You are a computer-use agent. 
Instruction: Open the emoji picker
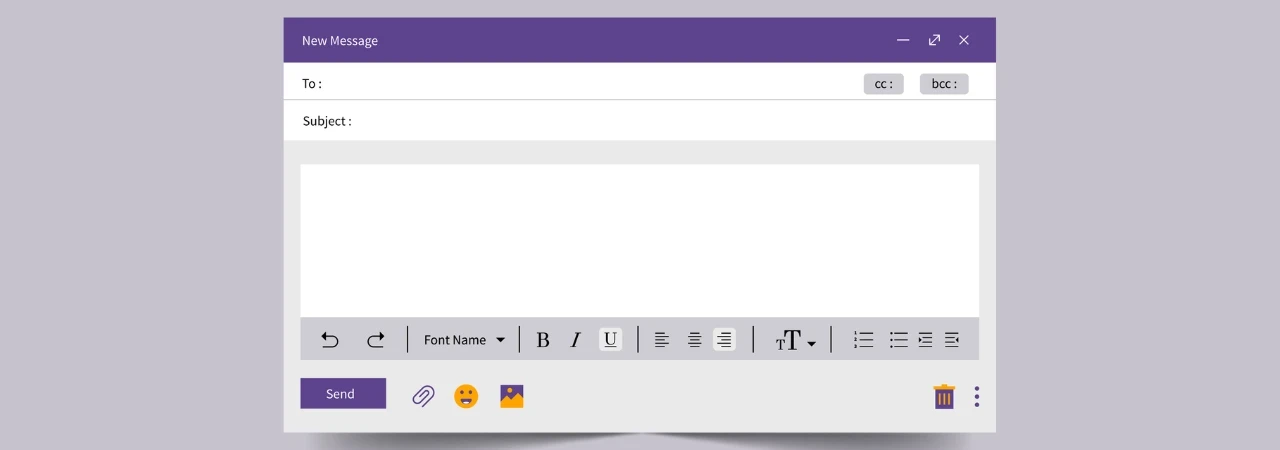pos(466,396)
